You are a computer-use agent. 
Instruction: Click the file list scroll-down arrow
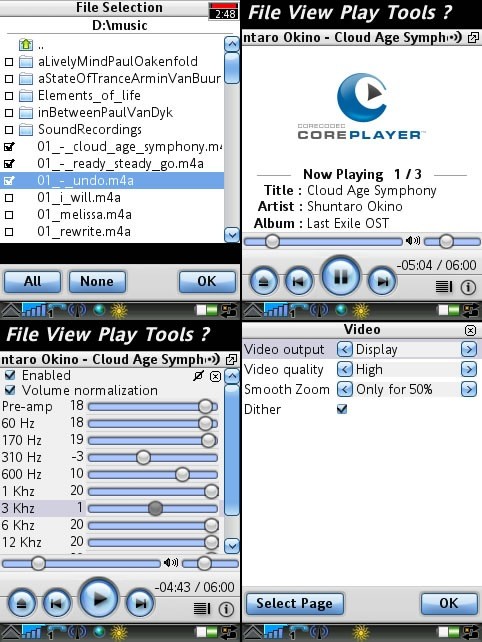[232, 235]
